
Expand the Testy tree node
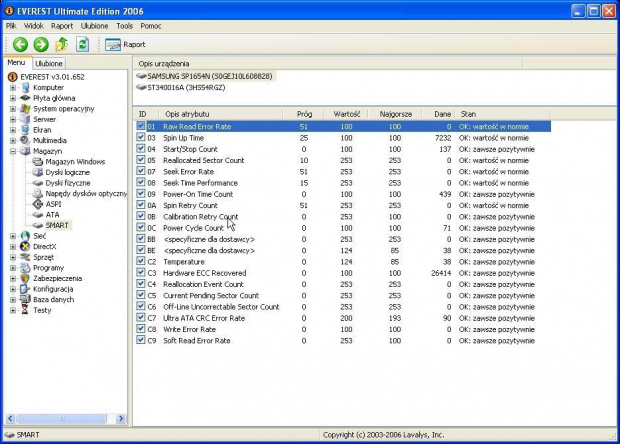click(13, 310)
